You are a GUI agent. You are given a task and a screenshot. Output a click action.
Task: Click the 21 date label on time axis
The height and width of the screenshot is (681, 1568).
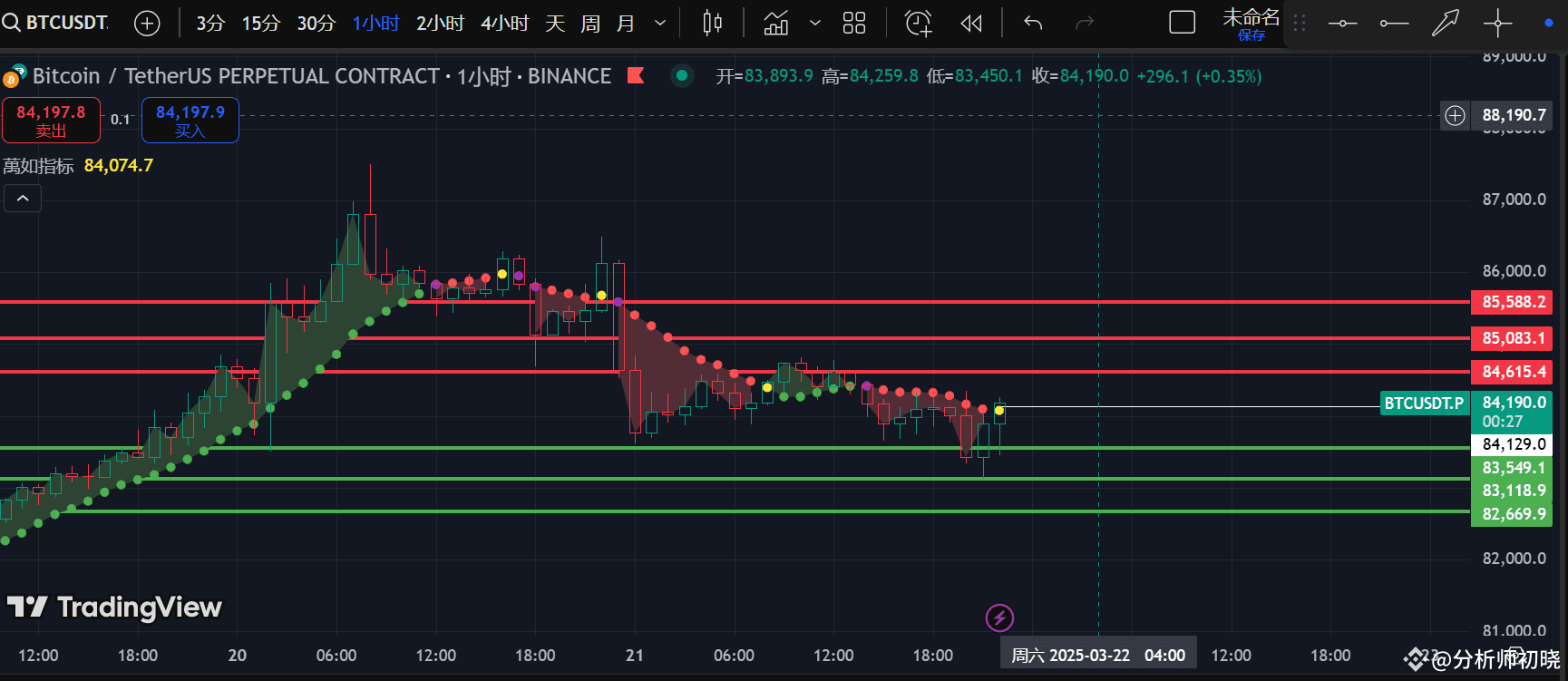(x=635, y=655)
